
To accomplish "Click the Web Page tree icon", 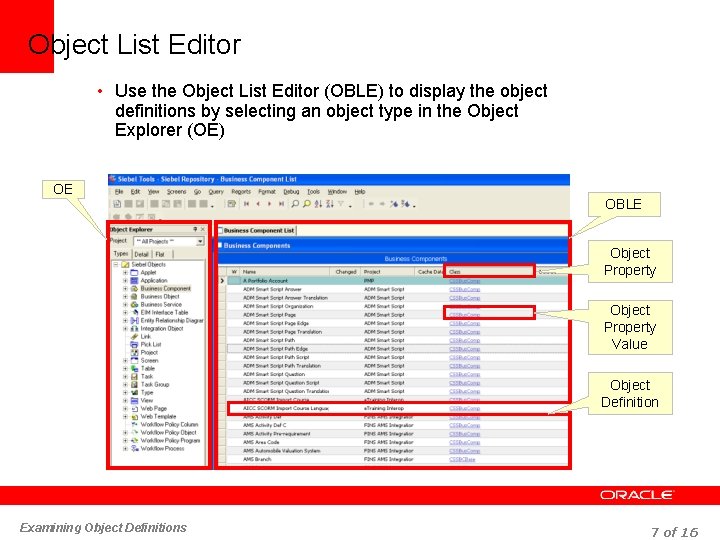I will coord(134,408).
